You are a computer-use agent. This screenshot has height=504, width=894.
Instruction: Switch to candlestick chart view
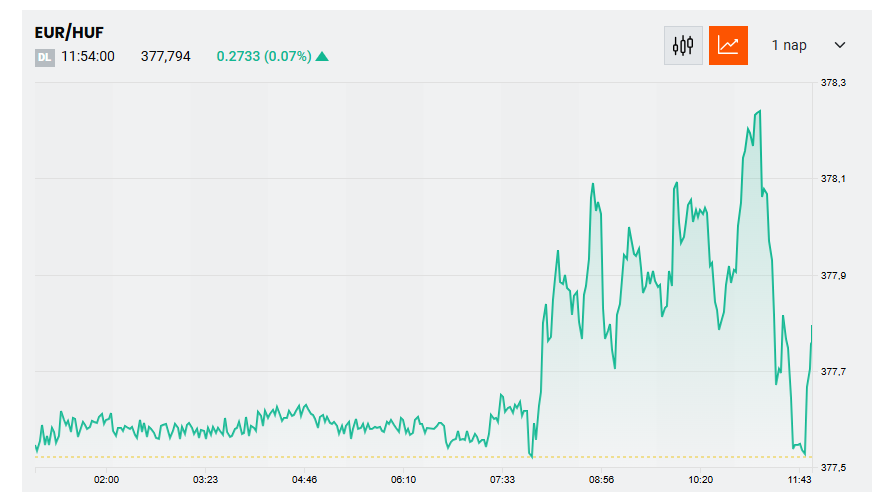(x=683, y=45)
